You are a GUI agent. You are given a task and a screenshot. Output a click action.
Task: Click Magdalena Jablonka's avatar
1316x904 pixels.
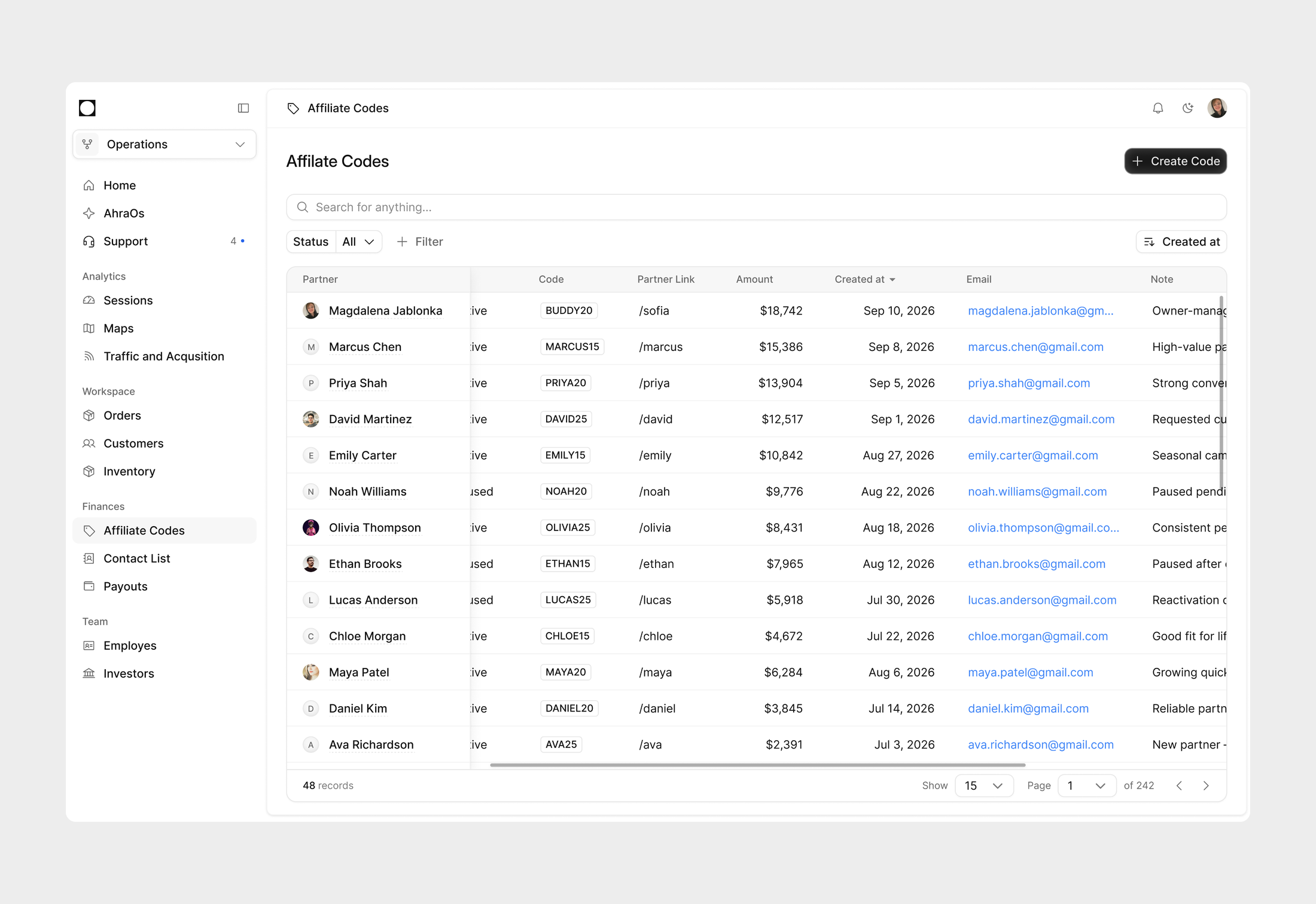[310, 310]
